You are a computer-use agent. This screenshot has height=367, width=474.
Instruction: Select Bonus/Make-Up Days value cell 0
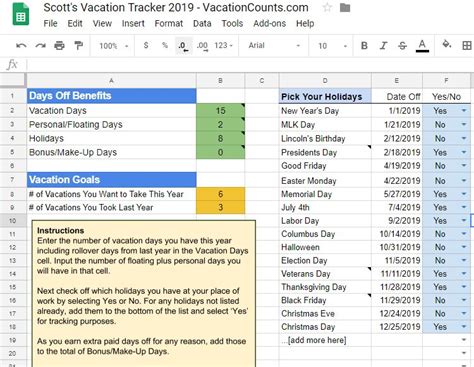pyautogui.click(x=220, y=152)
